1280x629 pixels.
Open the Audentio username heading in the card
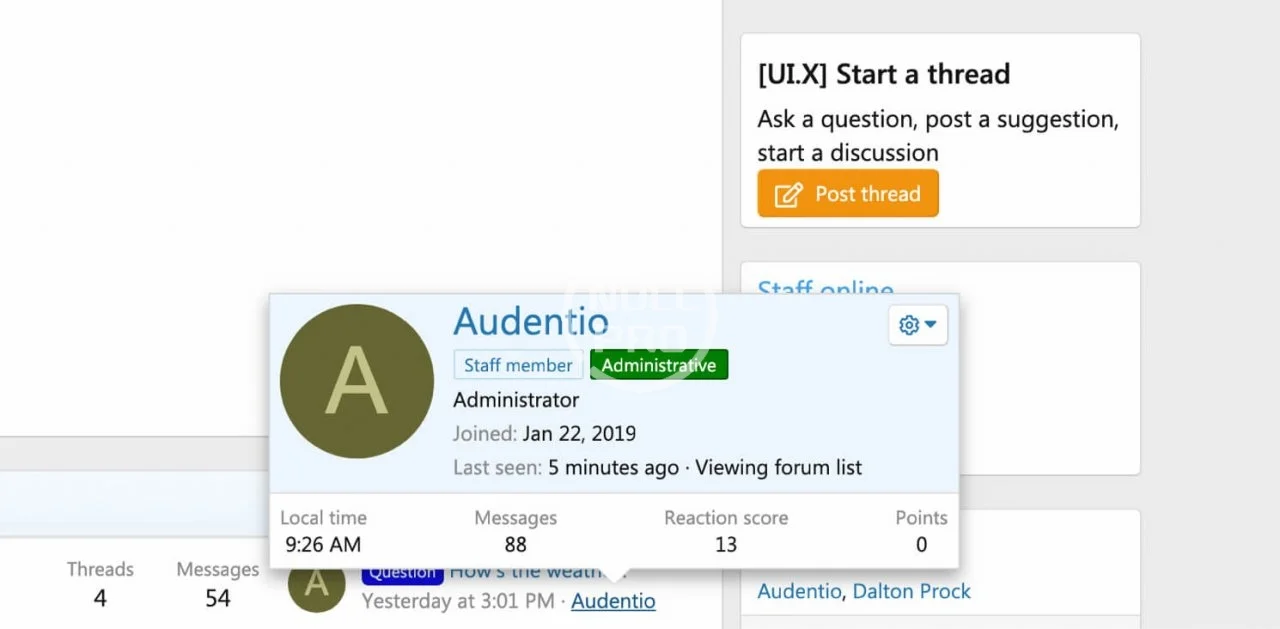tap(531, 321)
